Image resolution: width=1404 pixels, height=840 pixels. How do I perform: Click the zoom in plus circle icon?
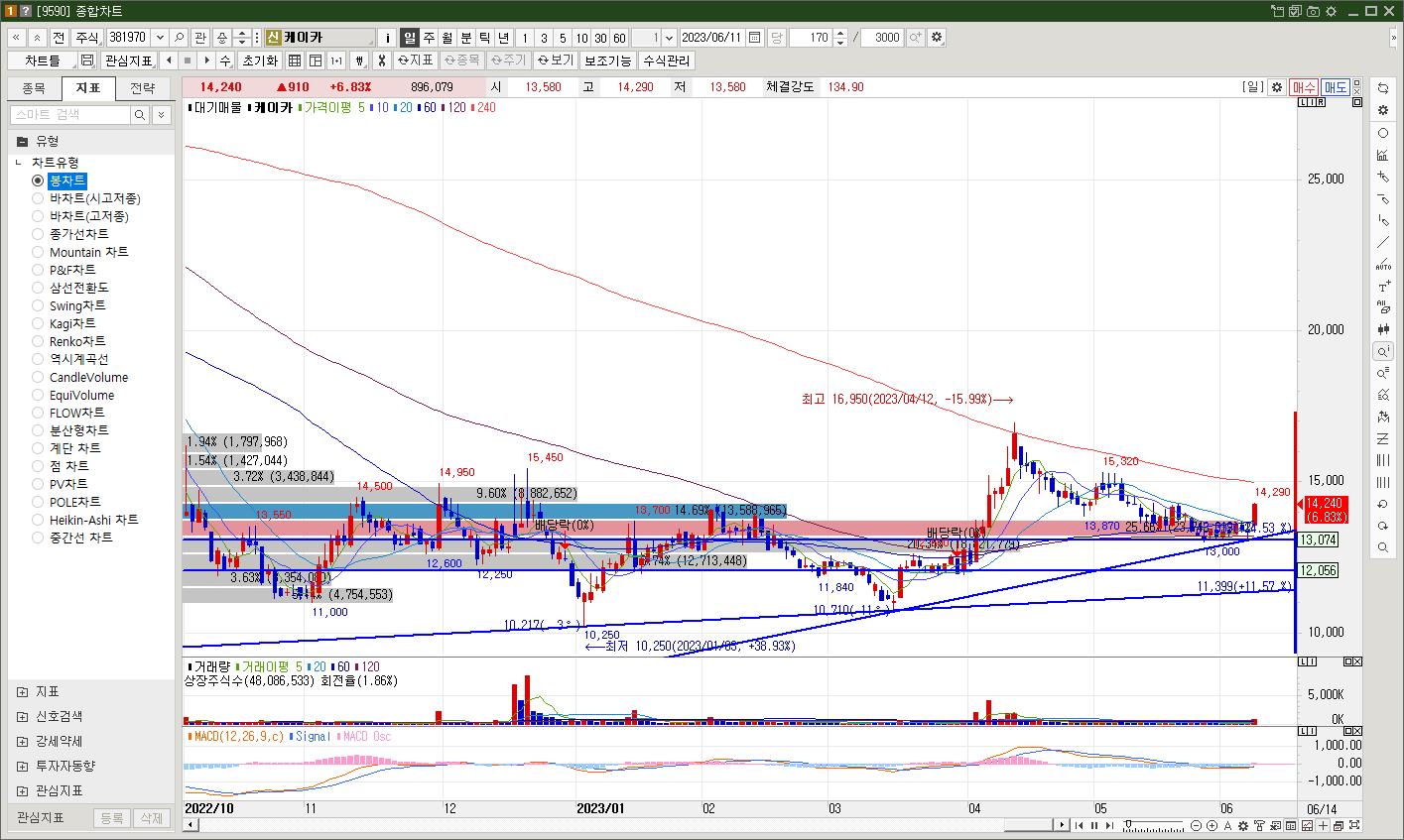coord(1213,825)
